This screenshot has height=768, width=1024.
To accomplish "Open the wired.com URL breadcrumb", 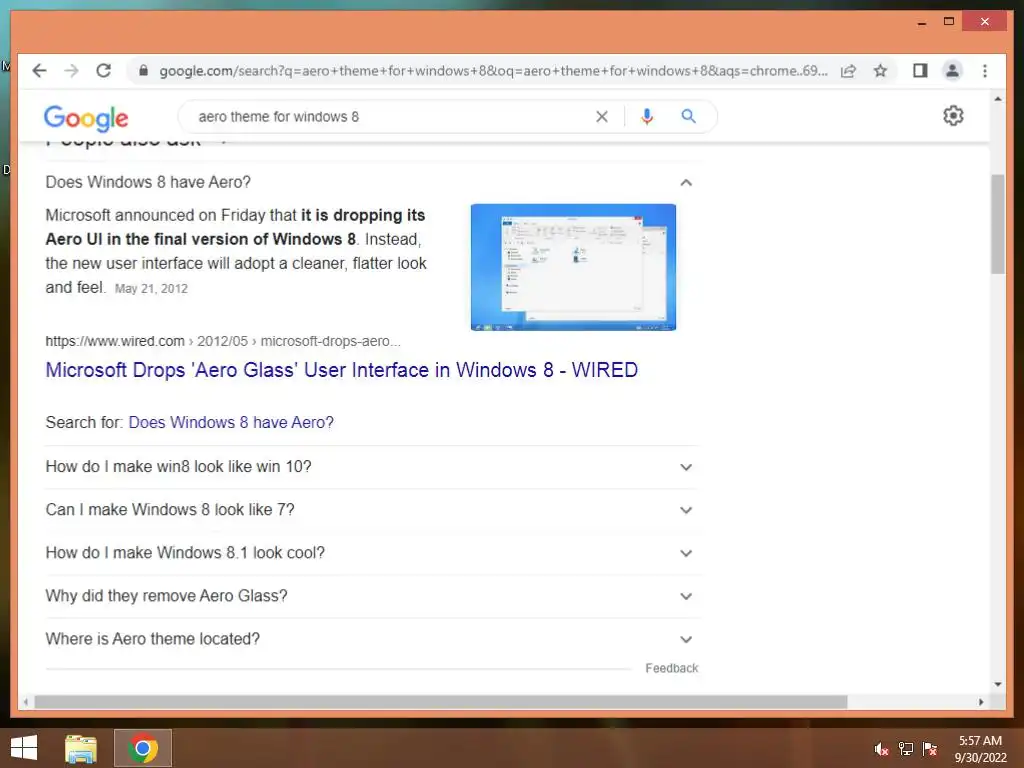I will click(223, 342).
